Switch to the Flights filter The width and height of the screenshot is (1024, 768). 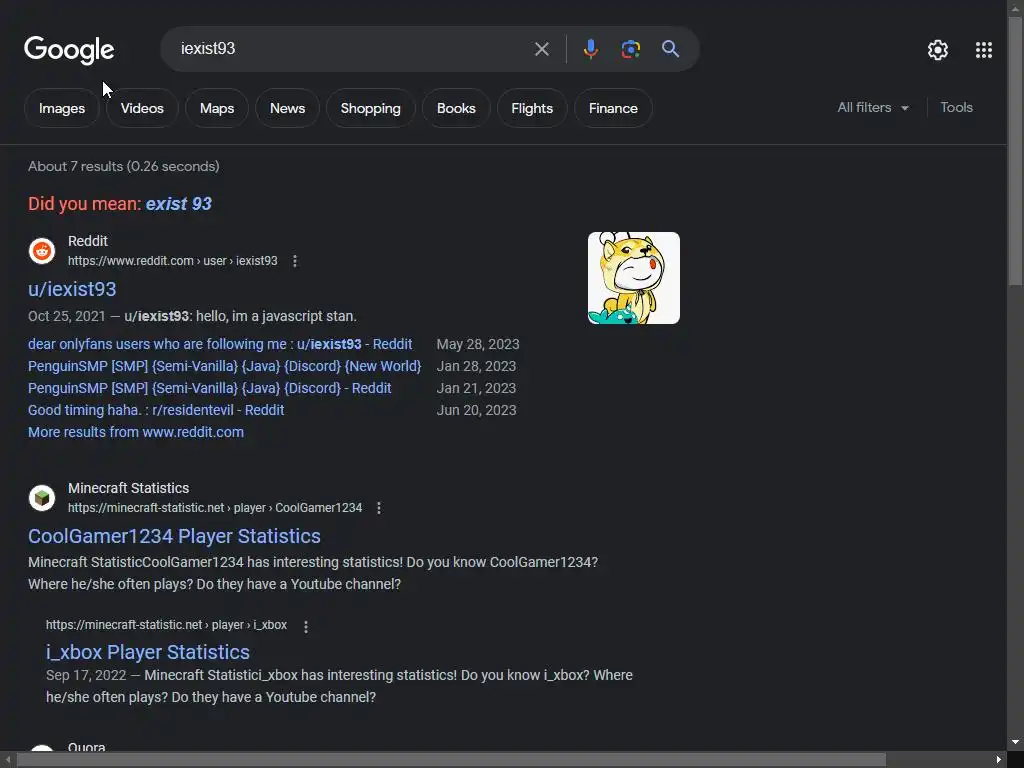tap(532, 108)
